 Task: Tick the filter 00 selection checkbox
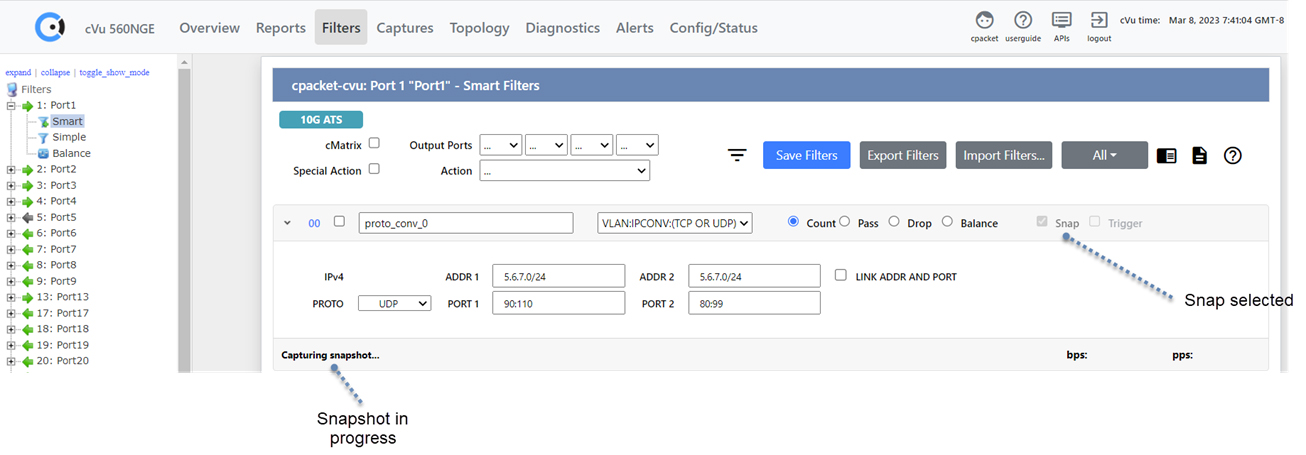[x=339, y=222]
